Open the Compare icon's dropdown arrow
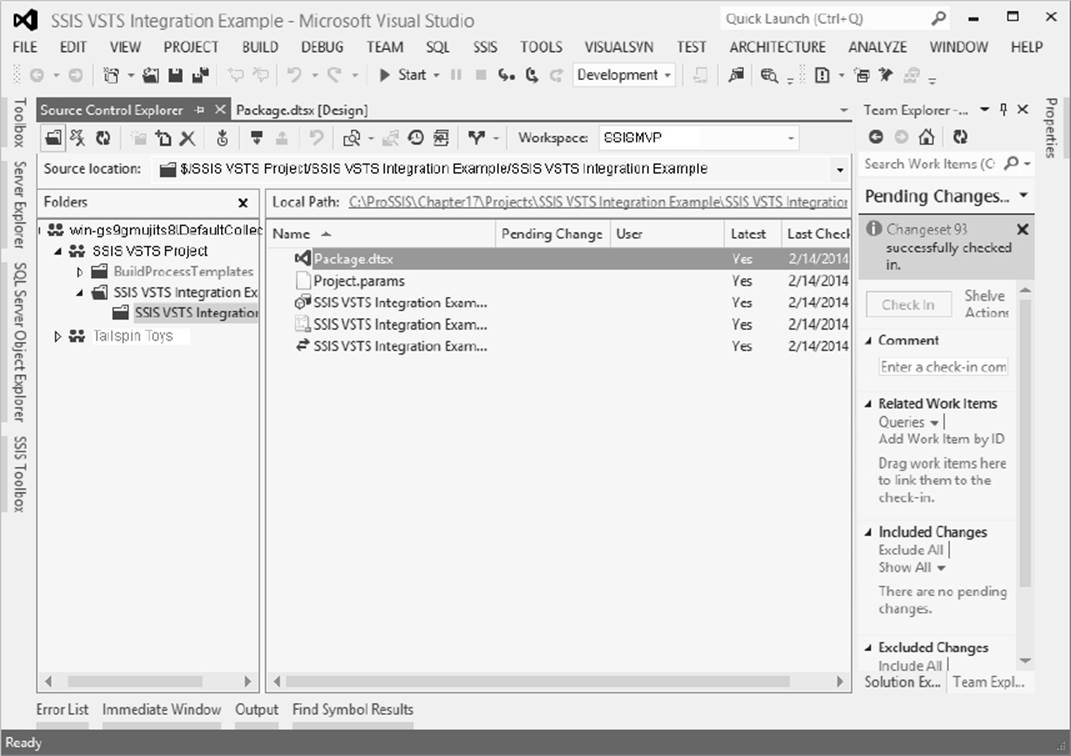1071x756 pixels. click(x=370, y=139)
